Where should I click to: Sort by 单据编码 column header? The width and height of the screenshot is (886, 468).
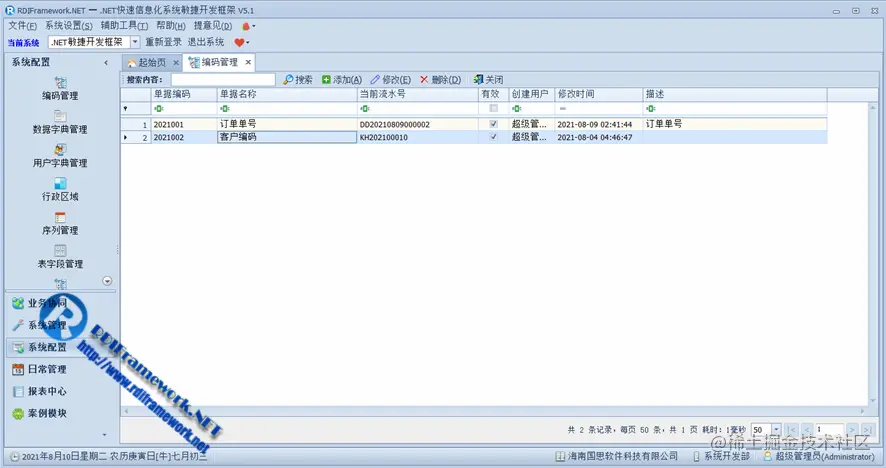(184, 94)
